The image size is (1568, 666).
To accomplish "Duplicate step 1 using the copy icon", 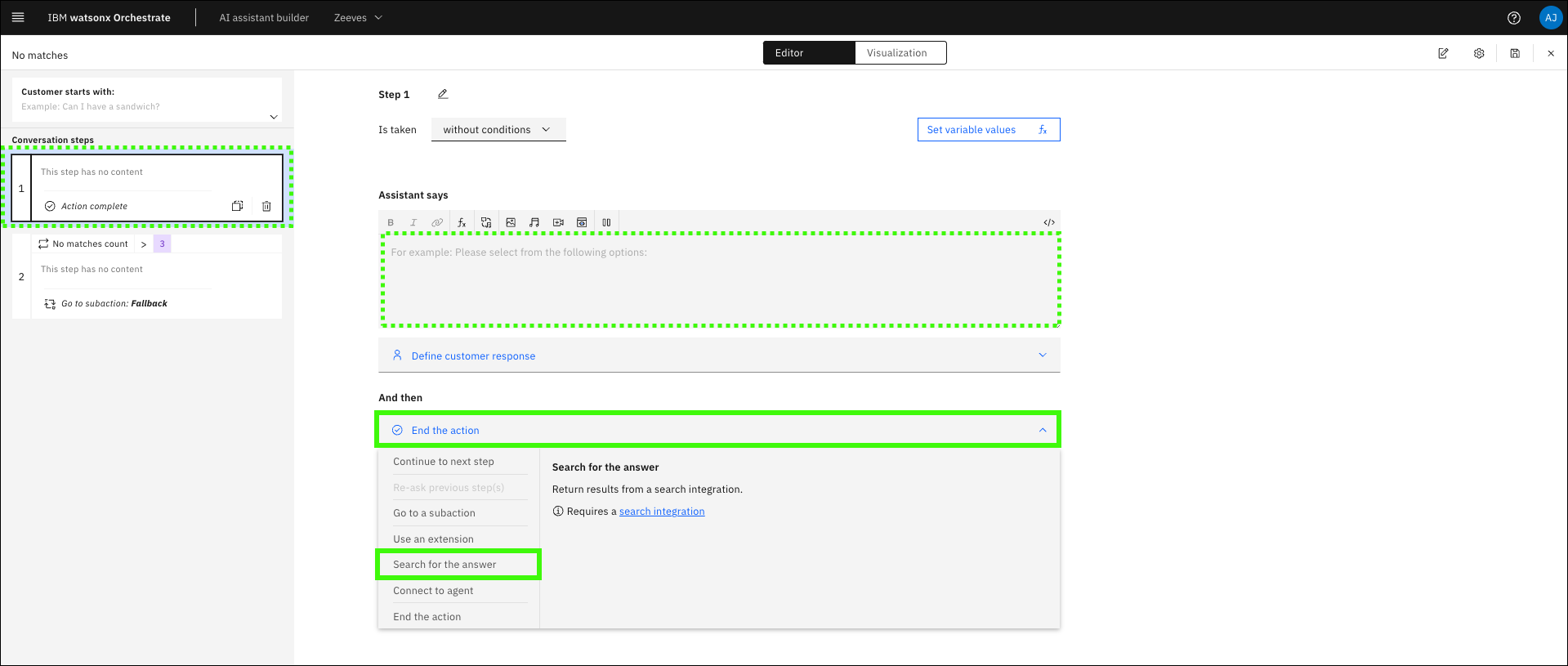I will [237, 206].
